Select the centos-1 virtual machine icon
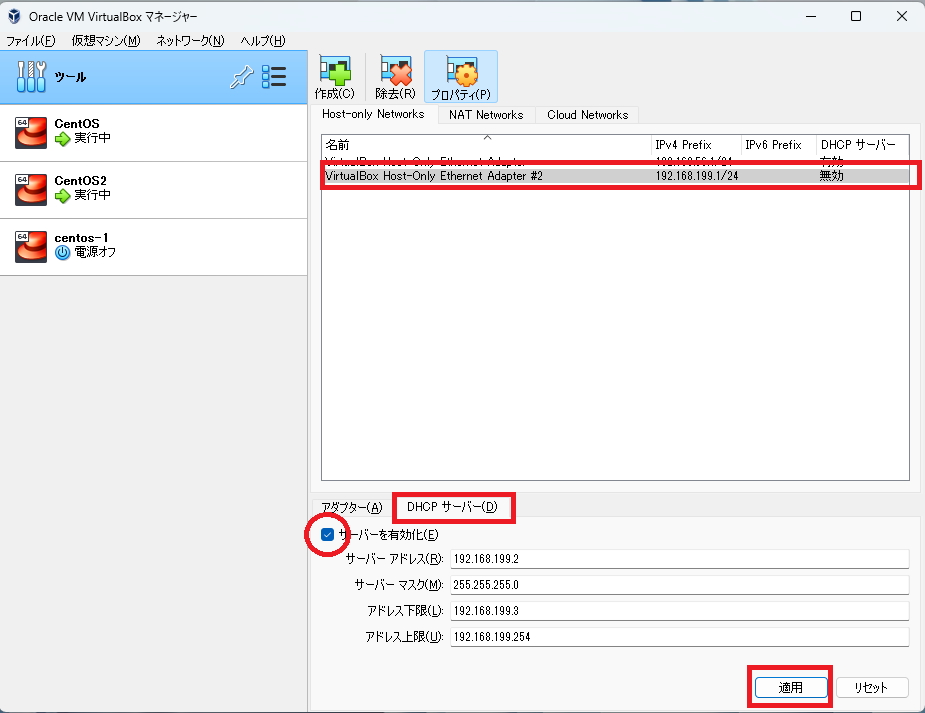The width and height of the screenshot is (925, 713). 31,246
